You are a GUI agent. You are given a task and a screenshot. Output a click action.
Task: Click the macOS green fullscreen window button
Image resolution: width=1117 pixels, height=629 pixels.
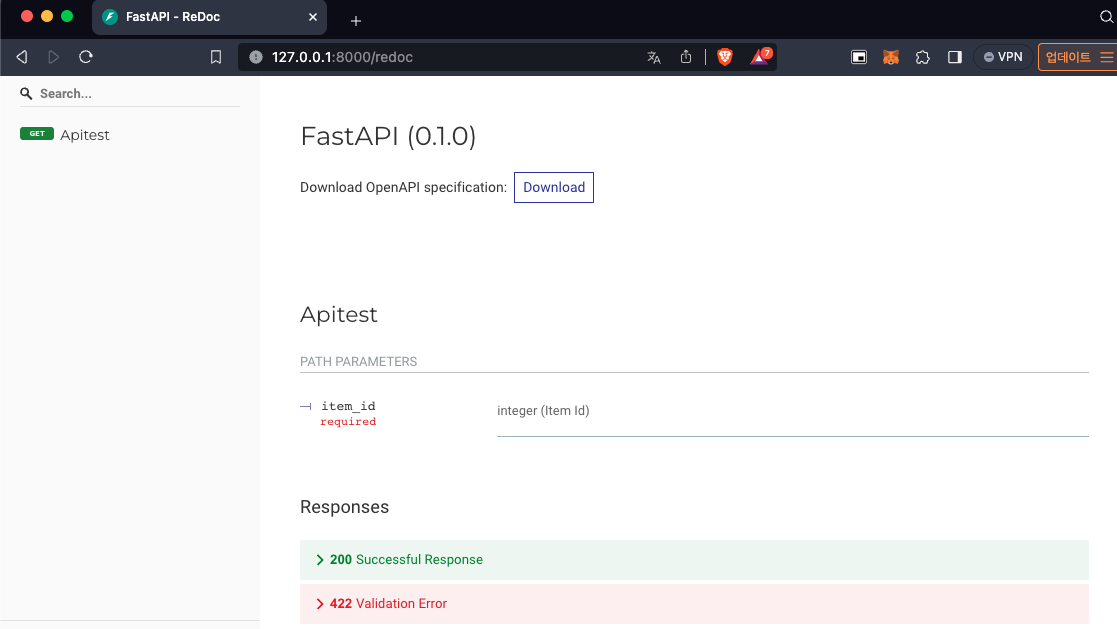[67, 16]
